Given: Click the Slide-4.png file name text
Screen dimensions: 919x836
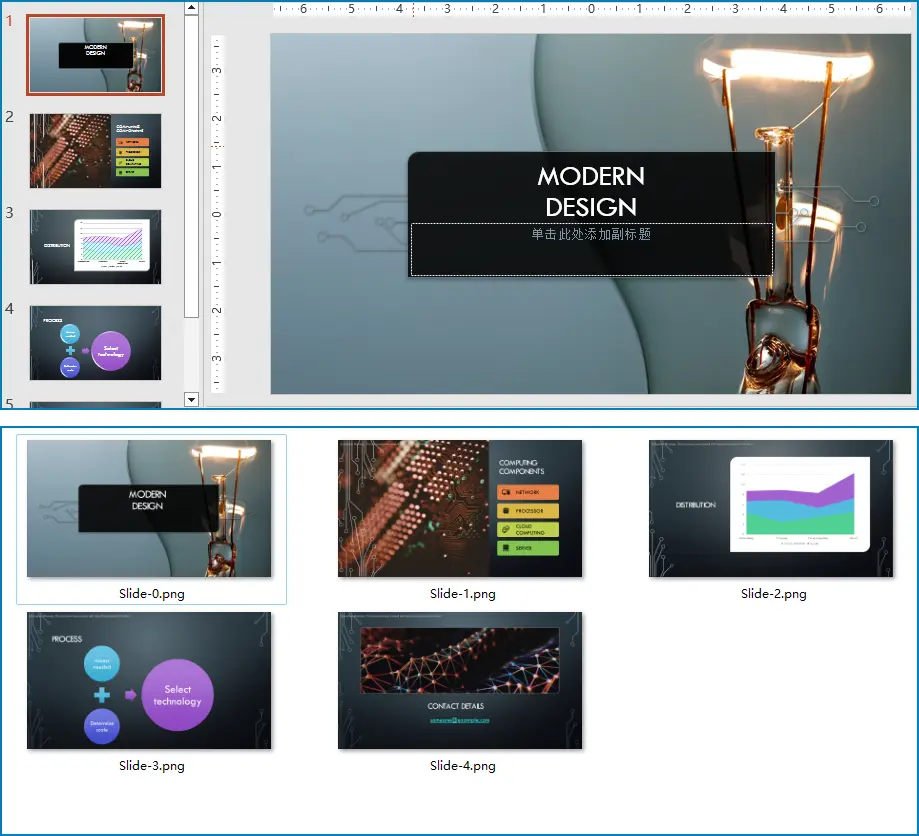Looking at the screenshot, I should point(462,766).
